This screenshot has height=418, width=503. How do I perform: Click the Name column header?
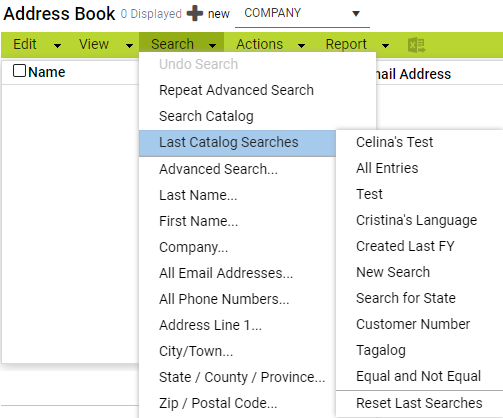pyautogui.click(x=47, y=72)
